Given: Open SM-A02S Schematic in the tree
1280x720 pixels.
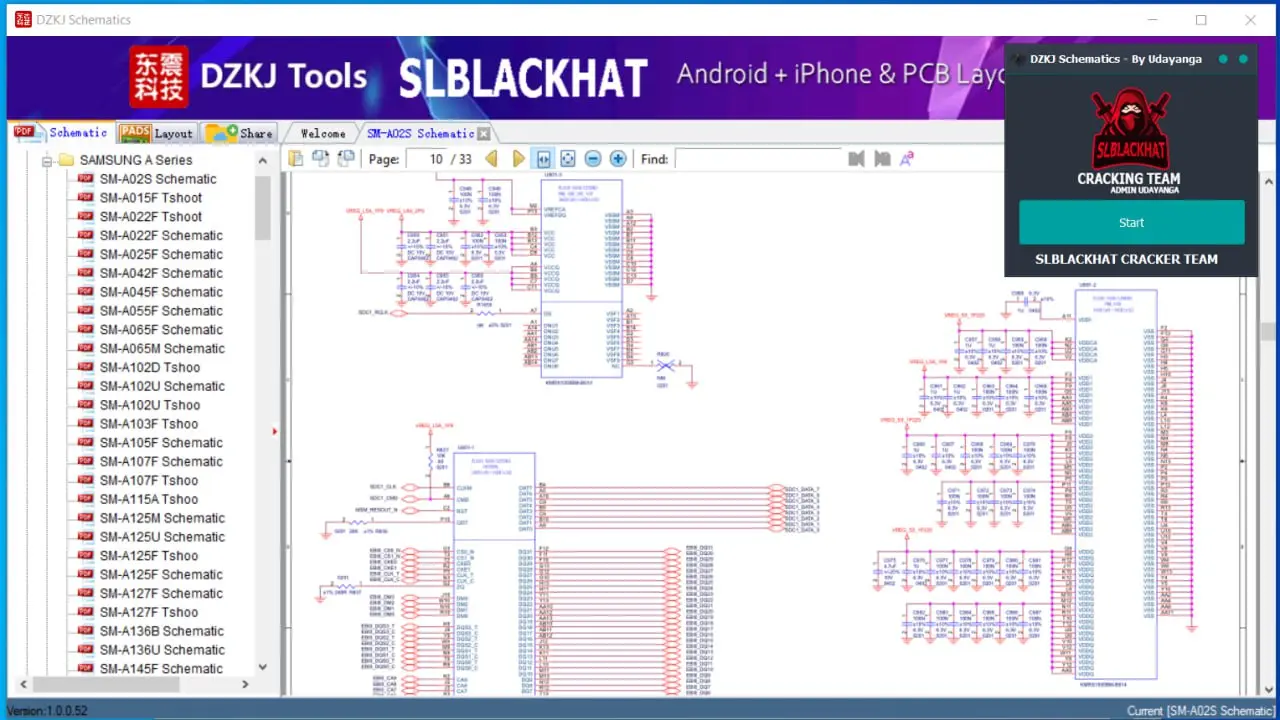Looking at the screenshot, I should (158, 179).
